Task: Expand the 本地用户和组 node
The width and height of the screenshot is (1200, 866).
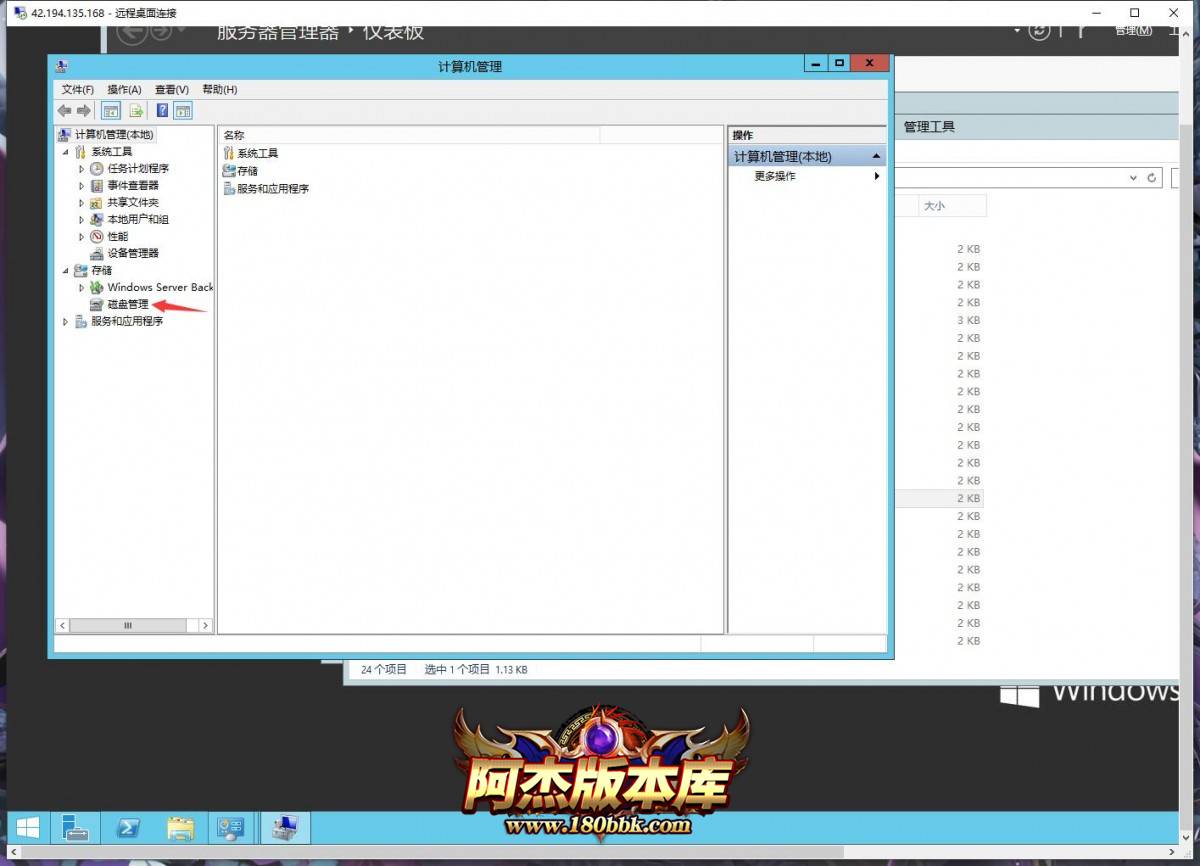Action: tap(82, 219)
